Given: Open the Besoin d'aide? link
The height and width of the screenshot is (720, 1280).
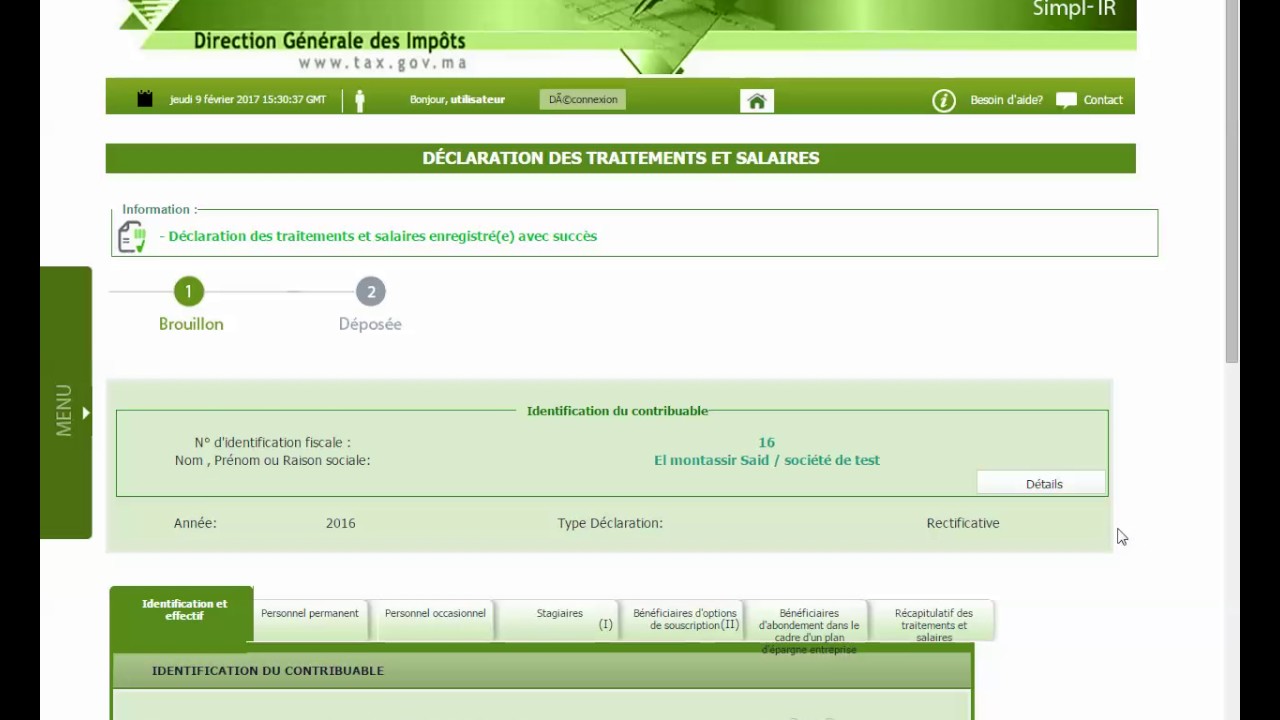Looking at the screenshot, I should point(1006,100).
